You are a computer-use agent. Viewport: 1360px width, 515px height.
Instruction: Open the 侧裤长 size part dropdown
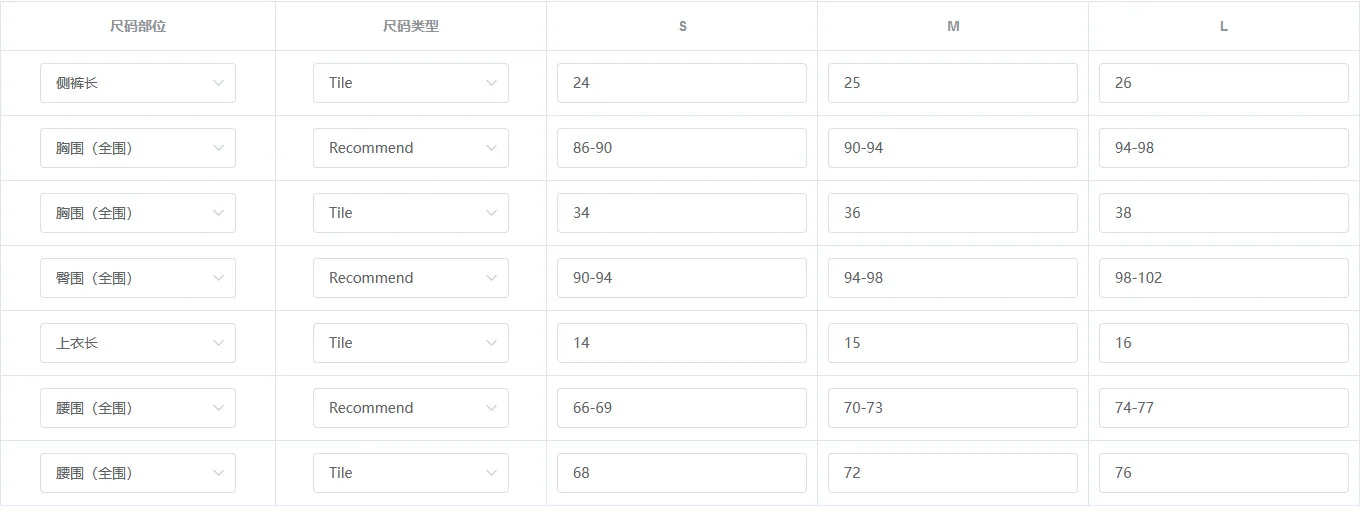point(138,83)
